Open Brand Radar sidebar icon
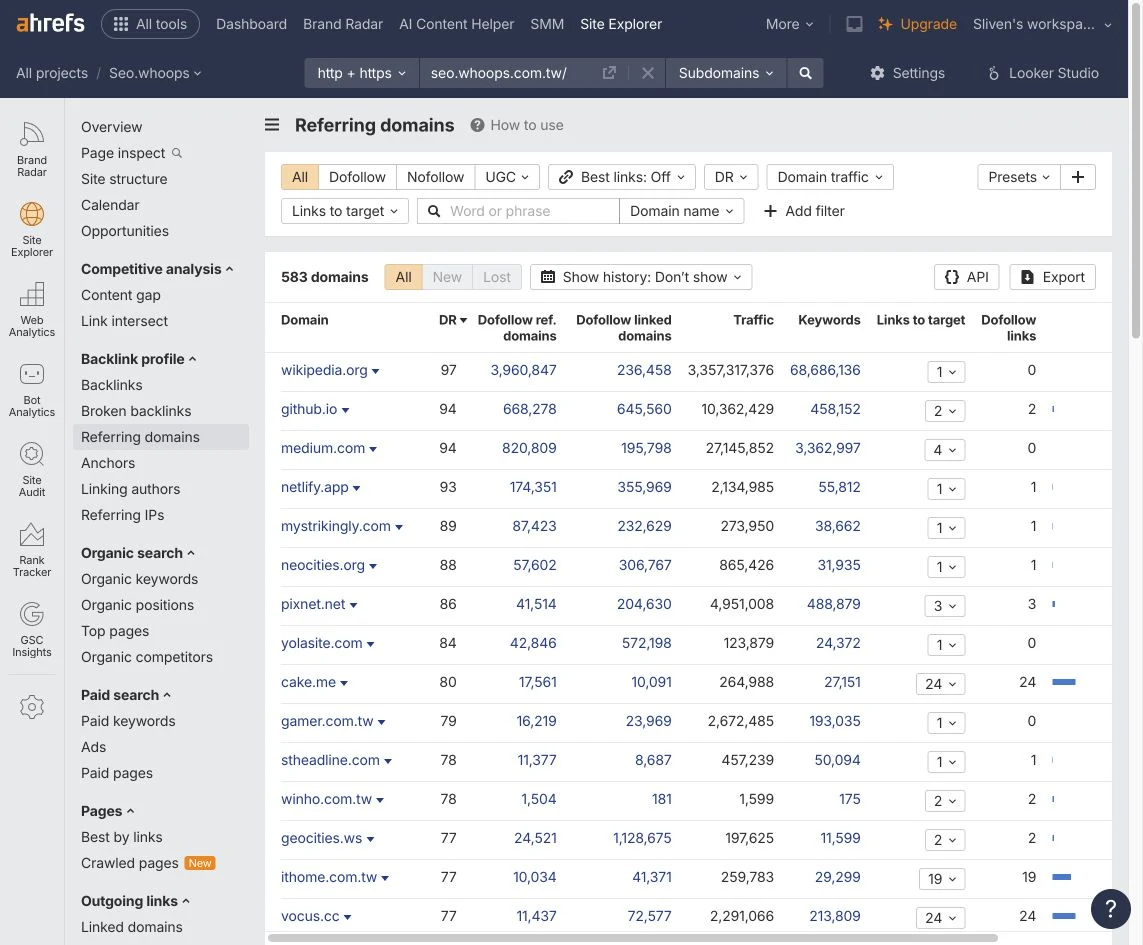This screenshot has height=945, width=1143. click(x=31, y=149)
